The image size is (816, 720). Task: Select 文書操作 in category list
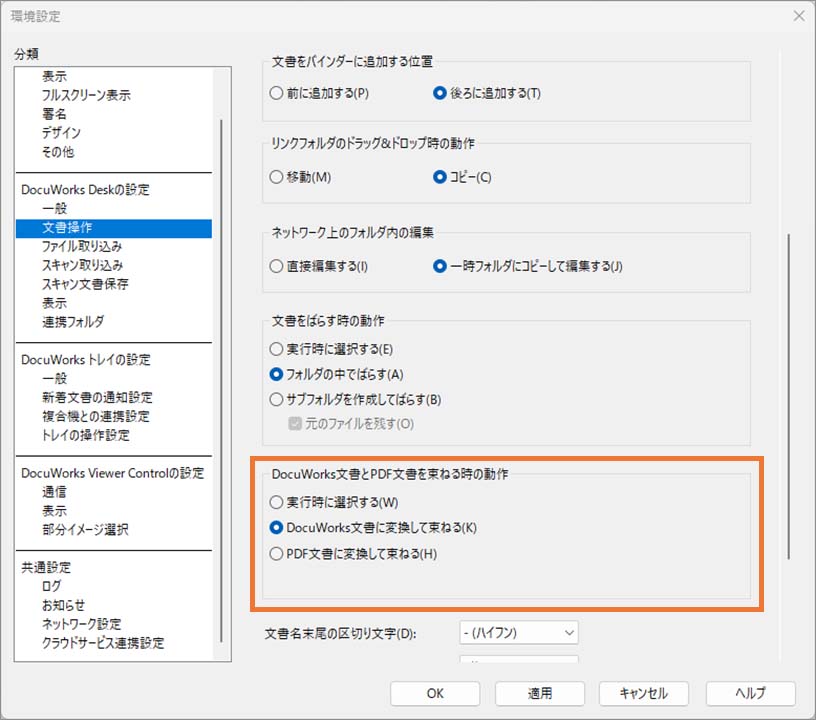(113, 228)
